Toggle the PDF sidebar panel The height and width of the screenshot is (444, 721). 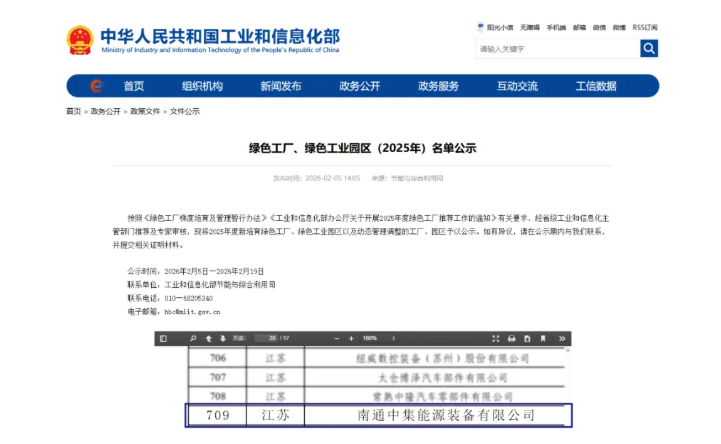point(163,338)
